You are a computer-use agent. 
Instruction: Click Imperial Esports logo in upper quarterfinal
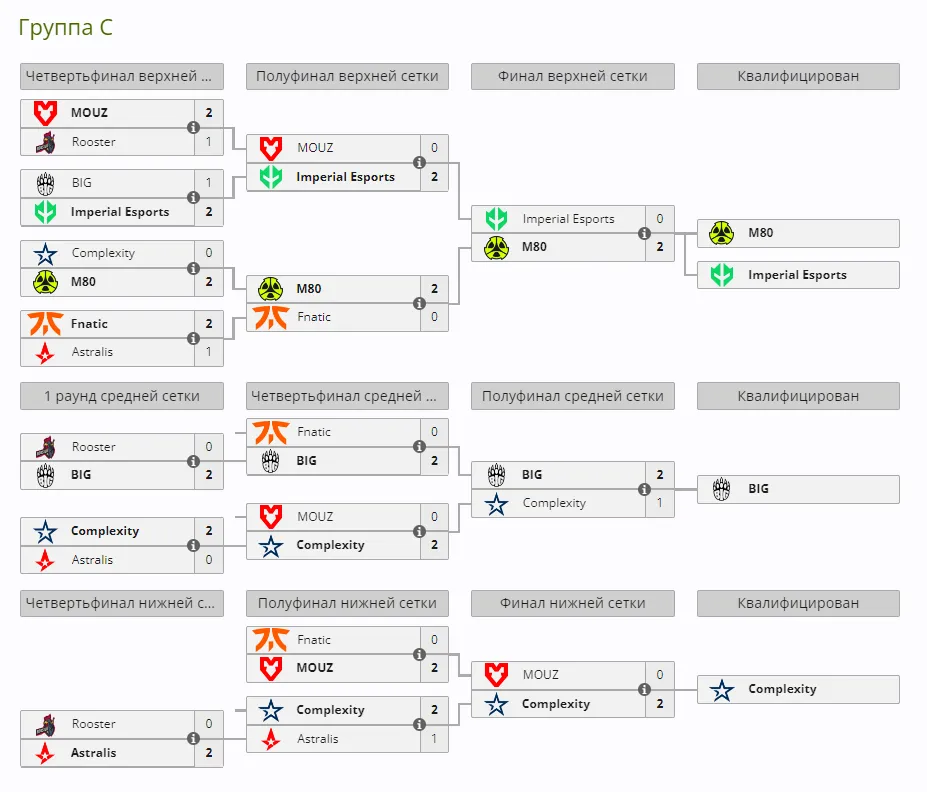(45, 212)
